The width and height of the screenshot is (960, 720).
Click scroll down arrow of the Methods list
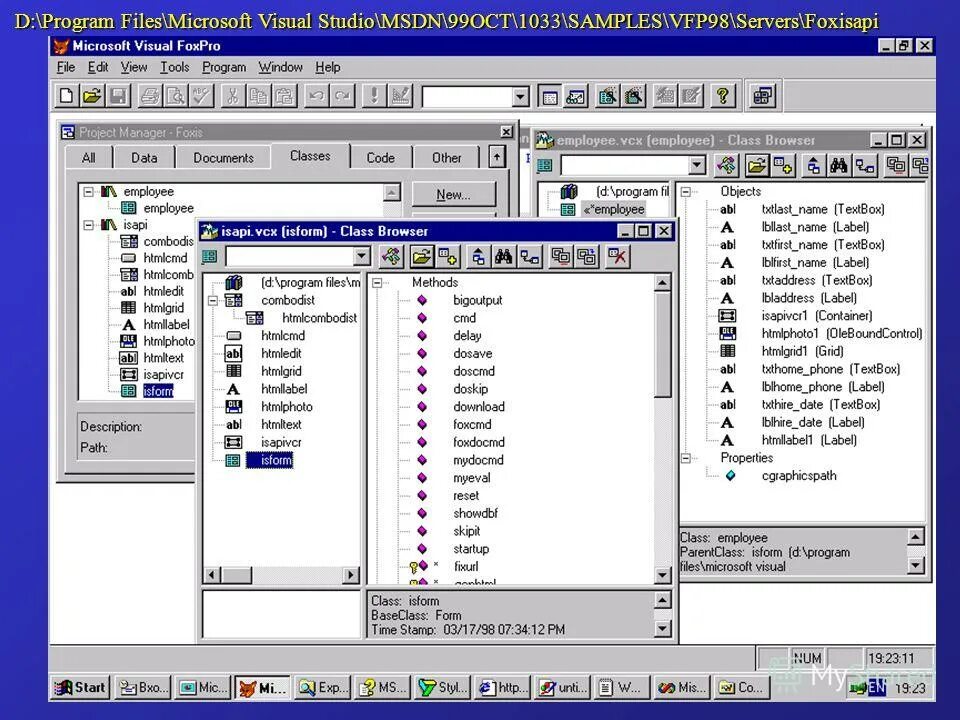[x=662, y=575]
